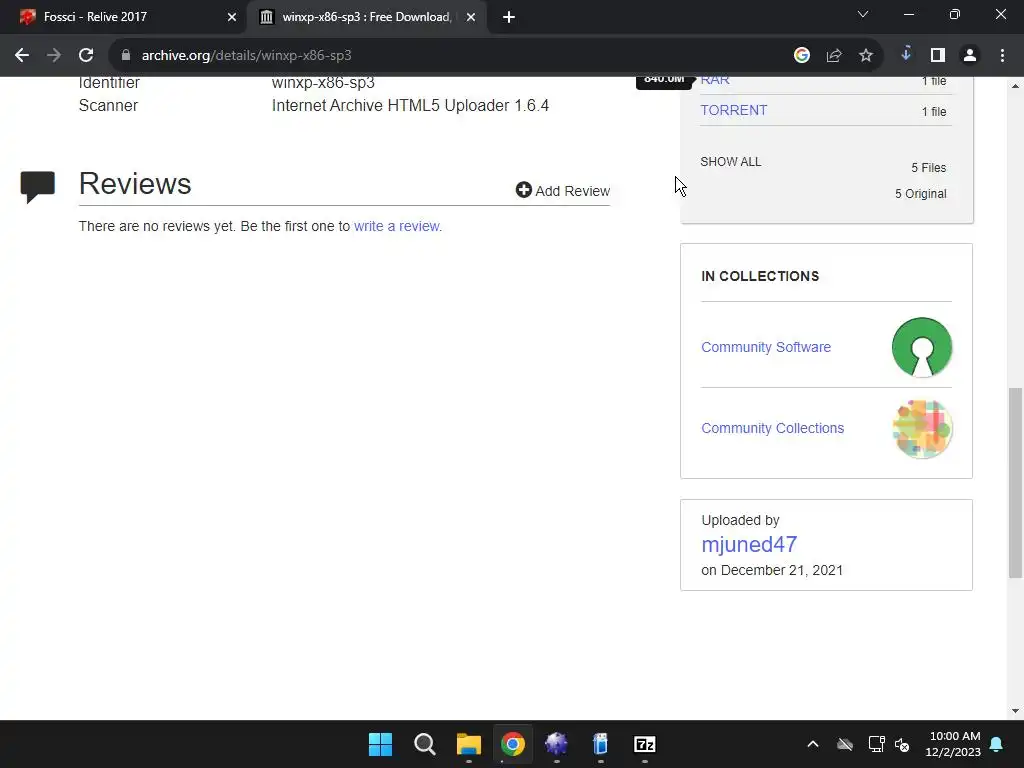Click the upload date 'on December 21, 2021'
The image size is (1024, 768).
click(772, 570)
